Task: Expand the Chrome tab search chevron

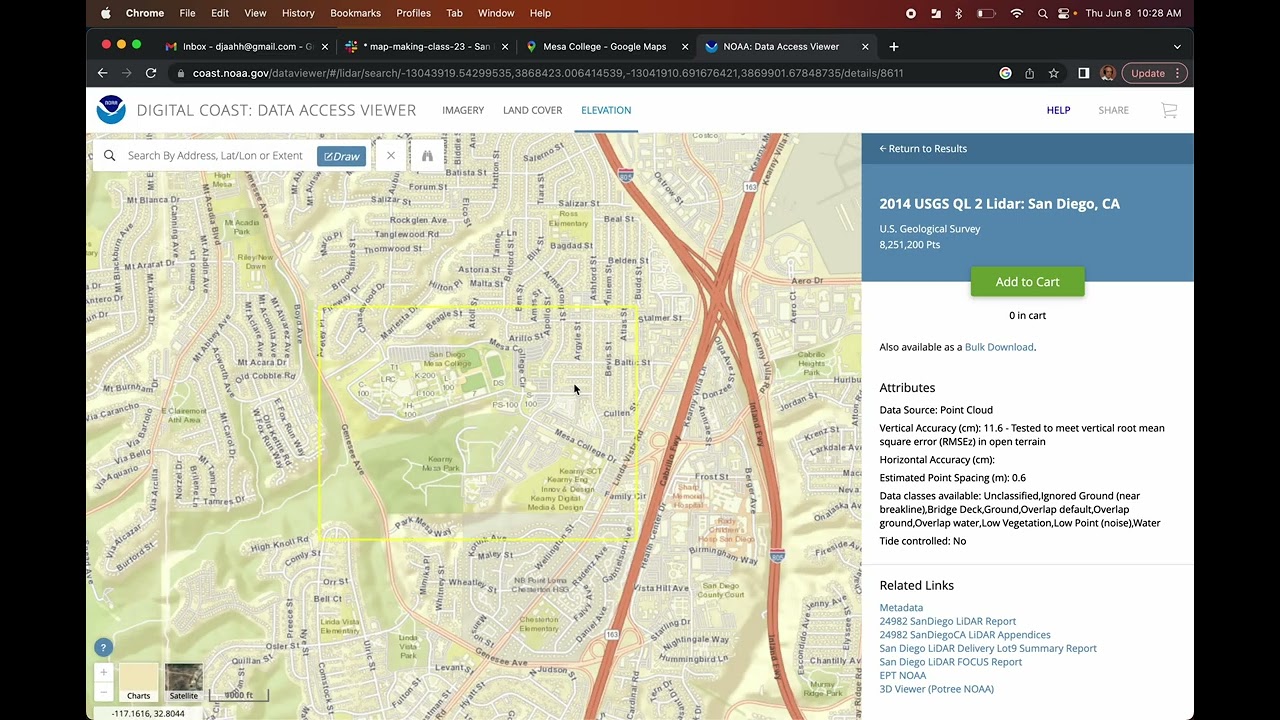Action: coord(1177,46)
